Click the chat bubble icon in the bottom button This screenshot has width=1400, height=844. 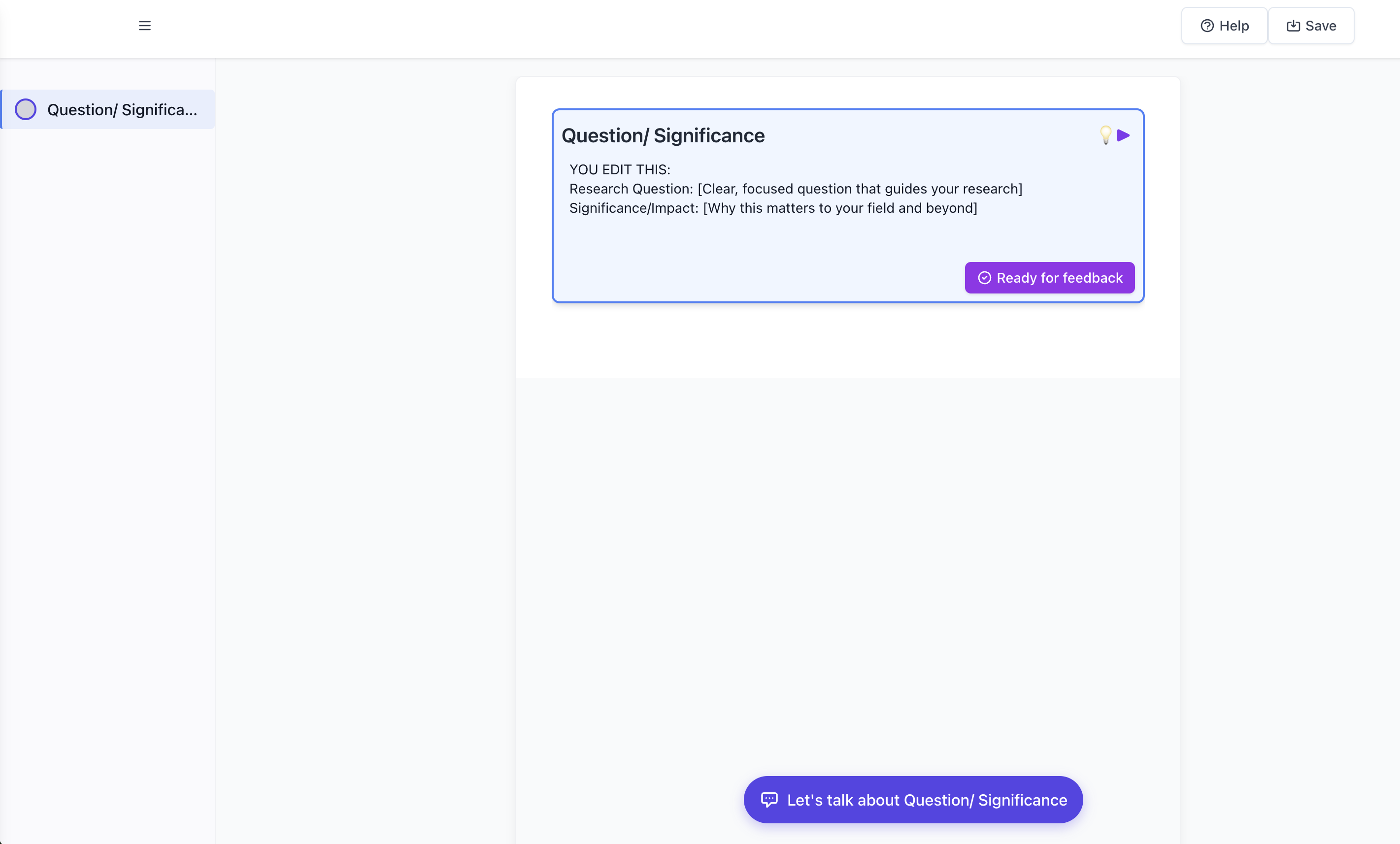(769, 799)
